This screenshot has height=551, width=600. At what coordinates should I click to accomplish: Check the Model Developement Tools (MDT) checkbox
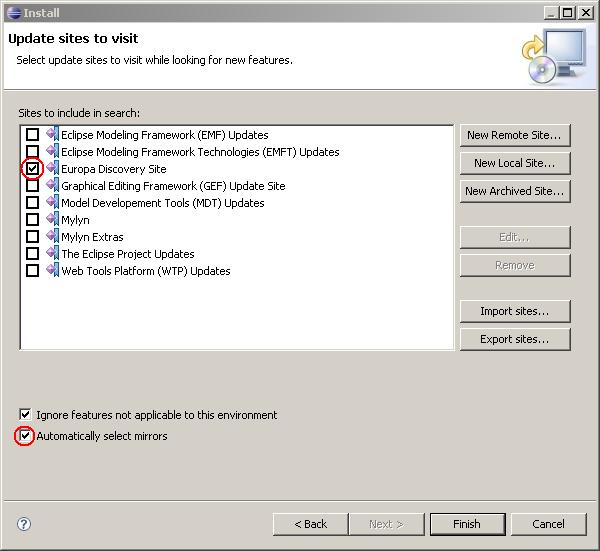(x=33, y=202)
